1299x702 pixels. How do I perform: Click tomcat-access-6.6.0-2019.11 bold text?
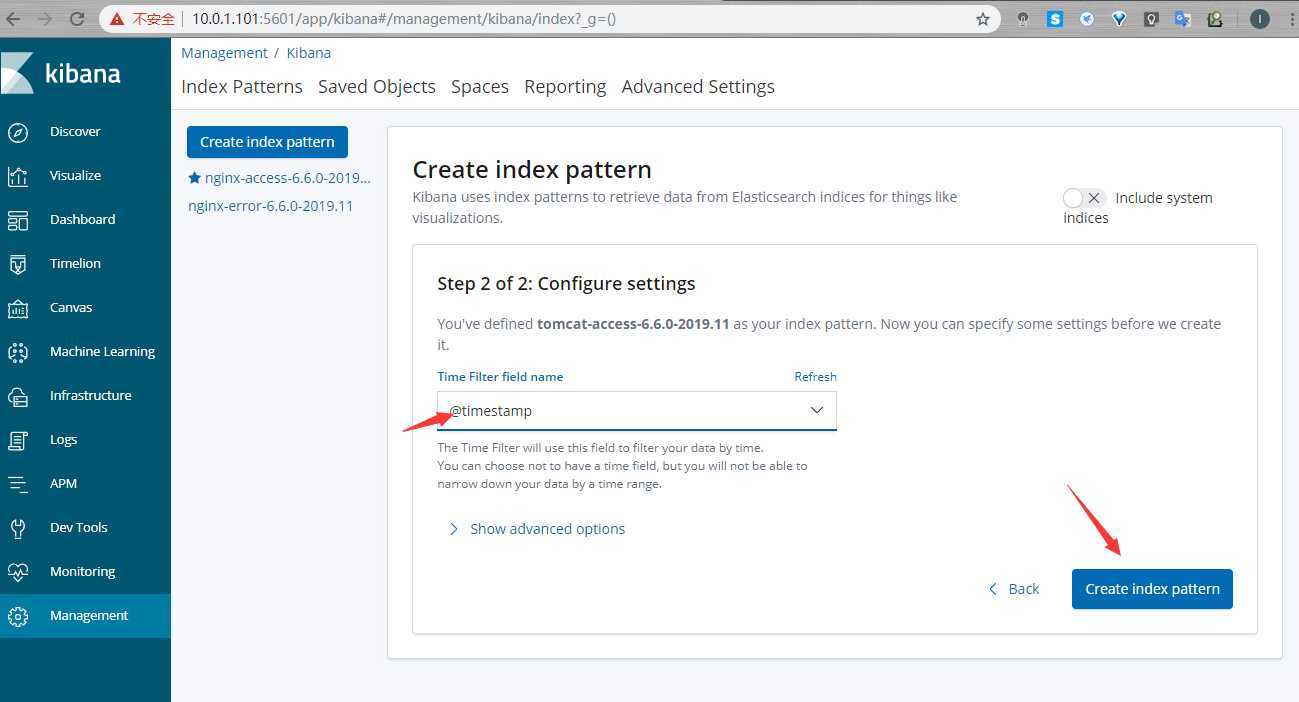click(x=633, y=324)
